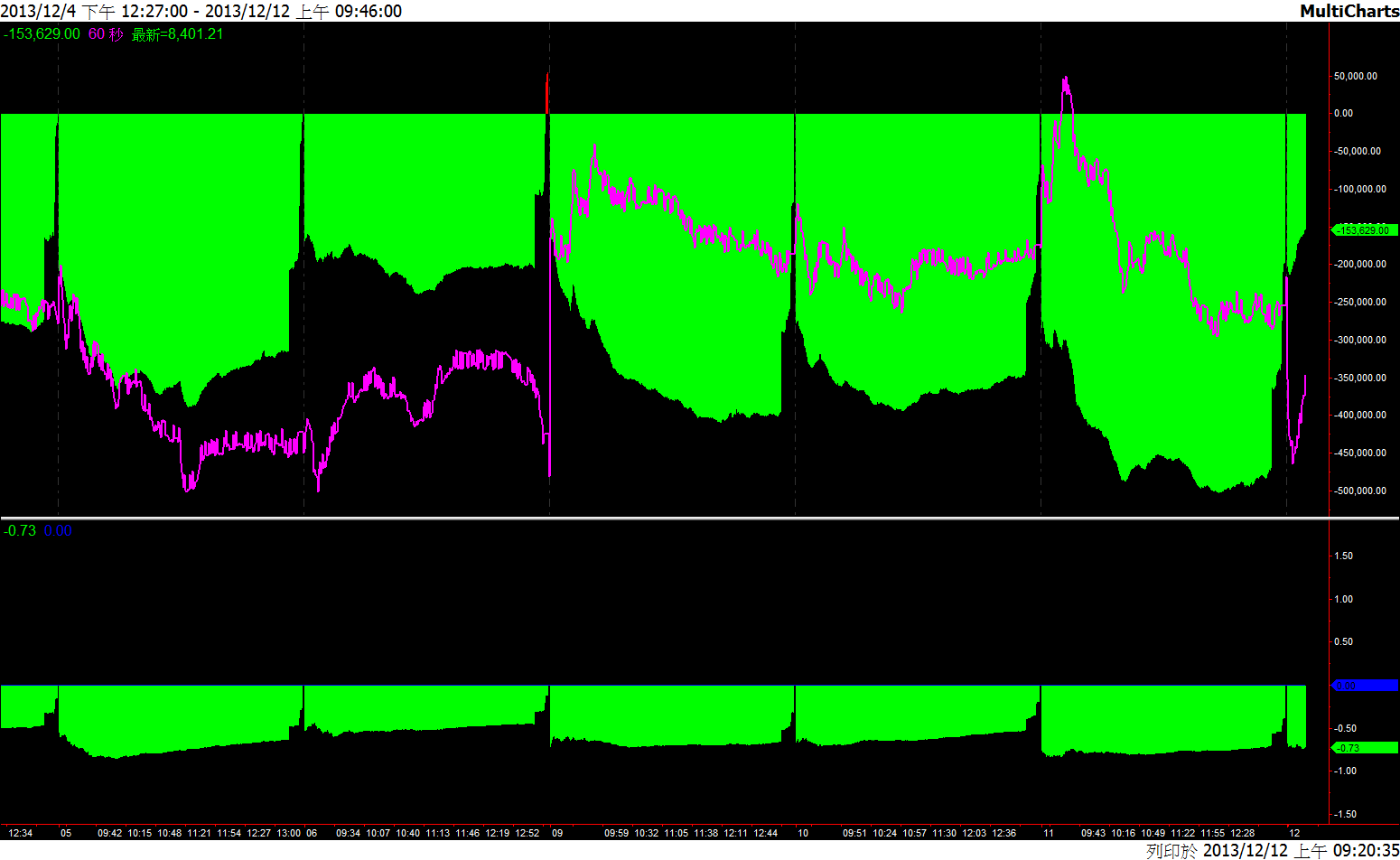Click the 10:48 time axis label
This screenshot has height=860, width=1400.
point(170,833)
